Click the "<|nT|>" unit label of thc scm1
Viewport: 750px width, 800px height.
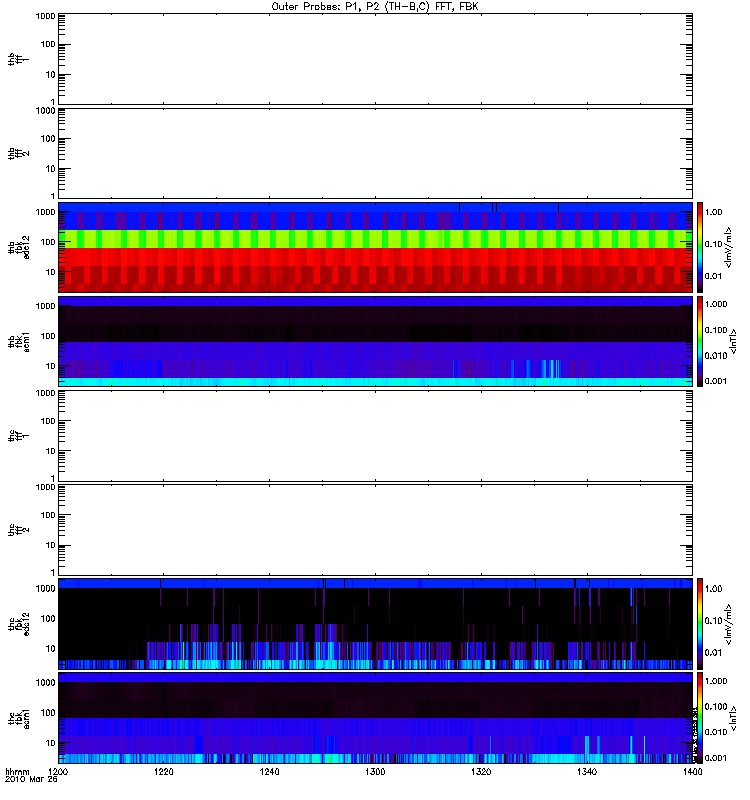point(734,718)
